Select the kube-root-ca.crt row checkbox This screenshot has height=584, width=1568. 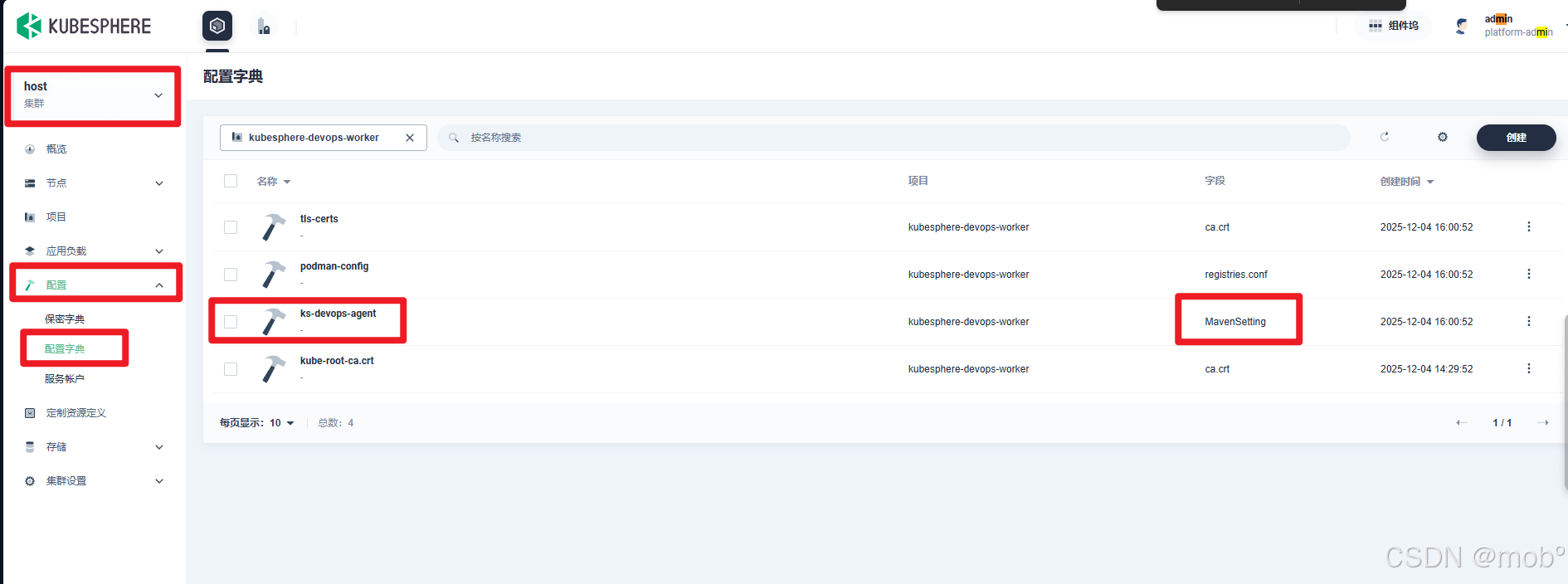tap(231, 369)
